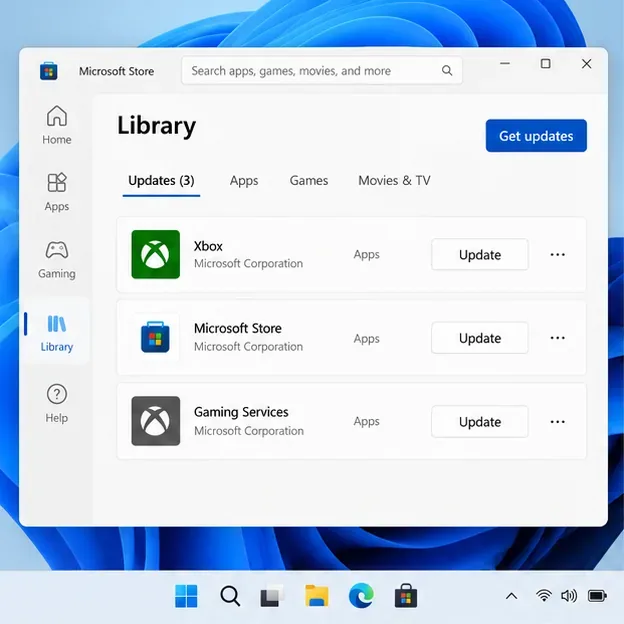Show hidden tray icons chevron
This screenshot has width=624, height=624.
(511, 596)
